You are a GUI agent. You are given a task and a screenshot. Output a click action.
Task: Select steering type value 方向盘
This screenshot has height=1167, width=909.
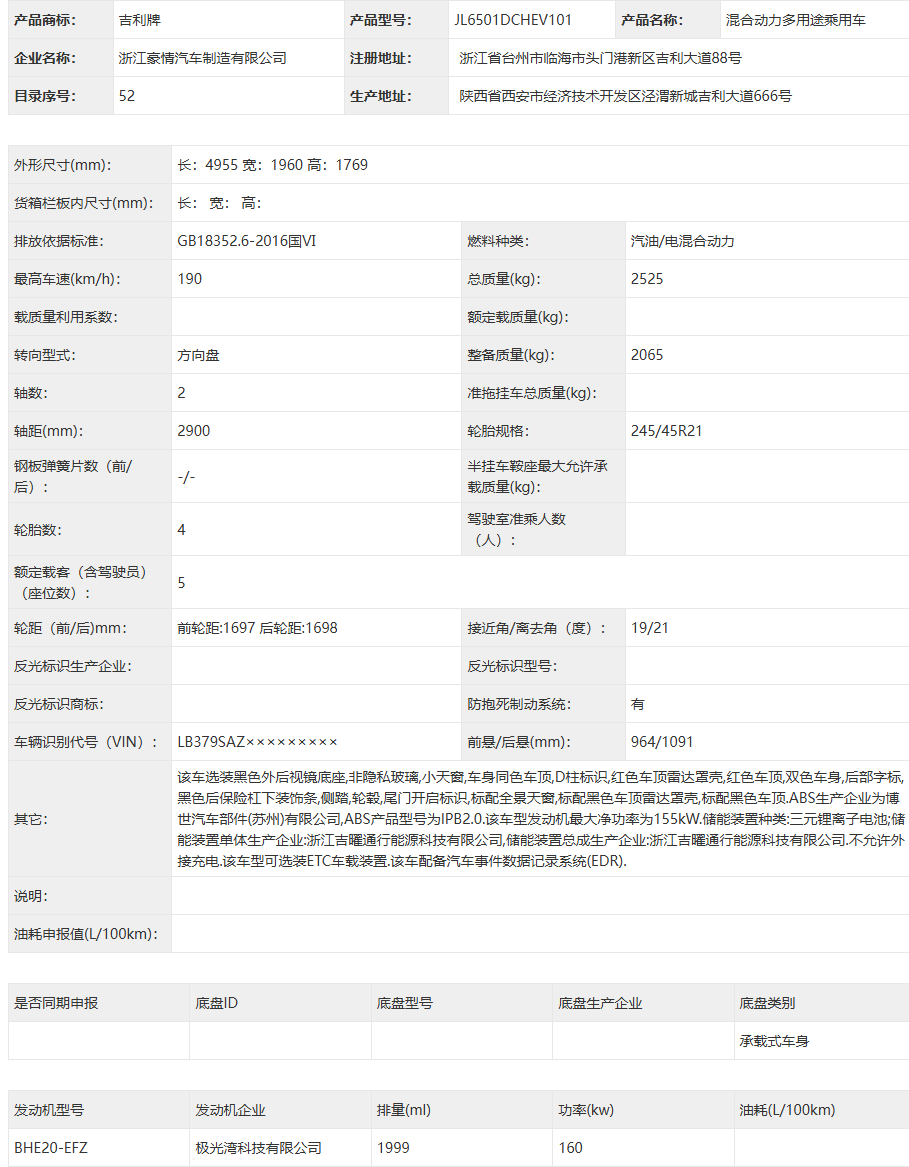point(198,355)
